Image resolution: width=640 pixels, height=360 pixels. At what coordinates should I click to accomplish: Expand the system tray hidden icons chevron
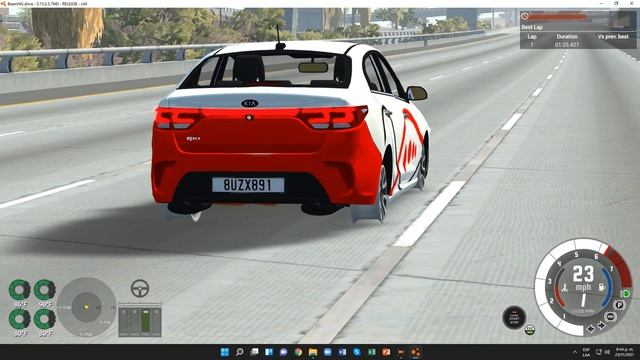coord(575,352)
